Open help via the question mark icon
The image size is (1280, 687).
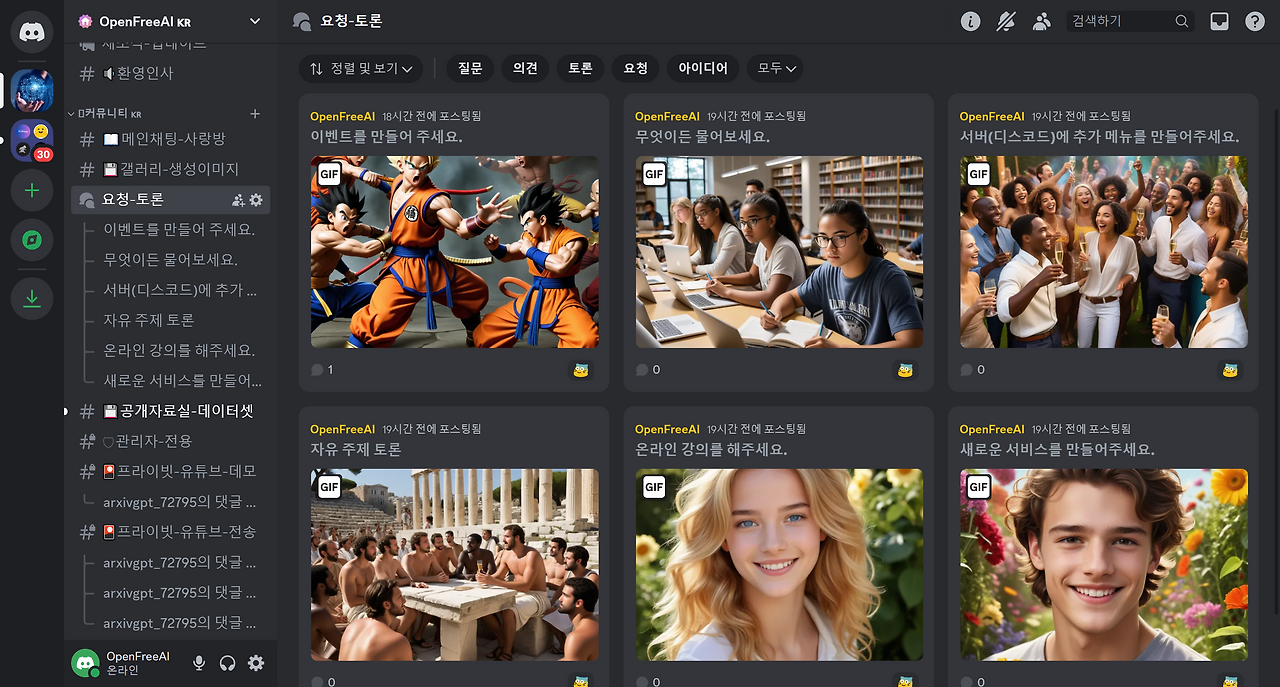[x=1255, y=20]
